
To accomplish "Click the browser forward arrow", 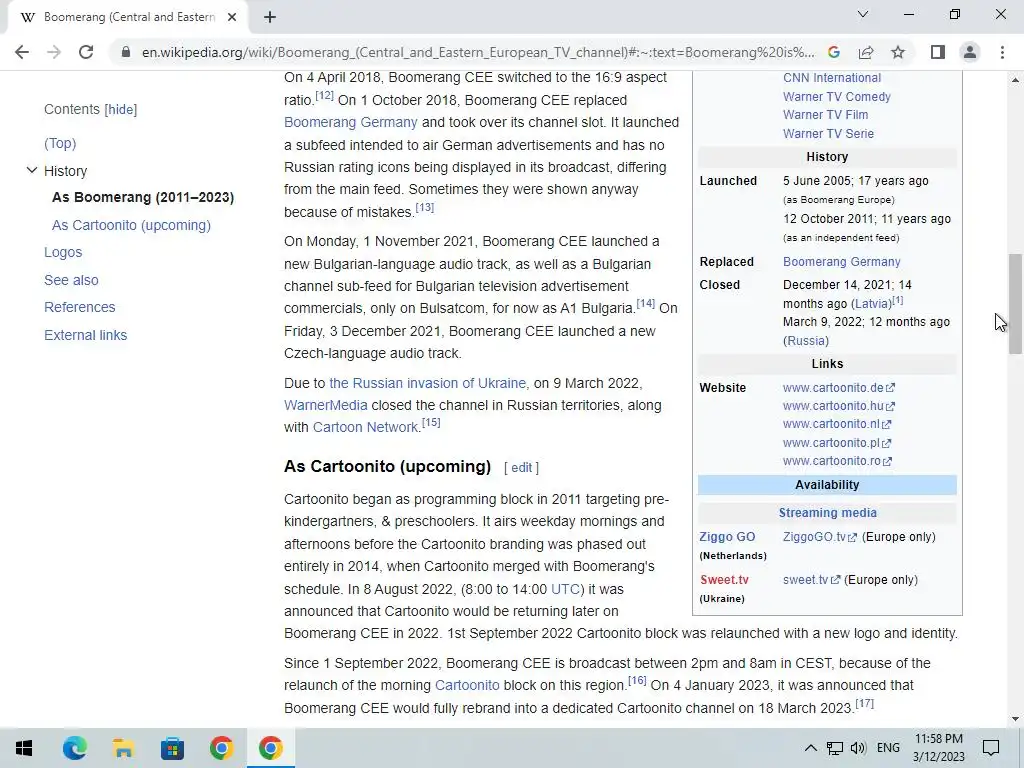I will click(x=54, y=52).
